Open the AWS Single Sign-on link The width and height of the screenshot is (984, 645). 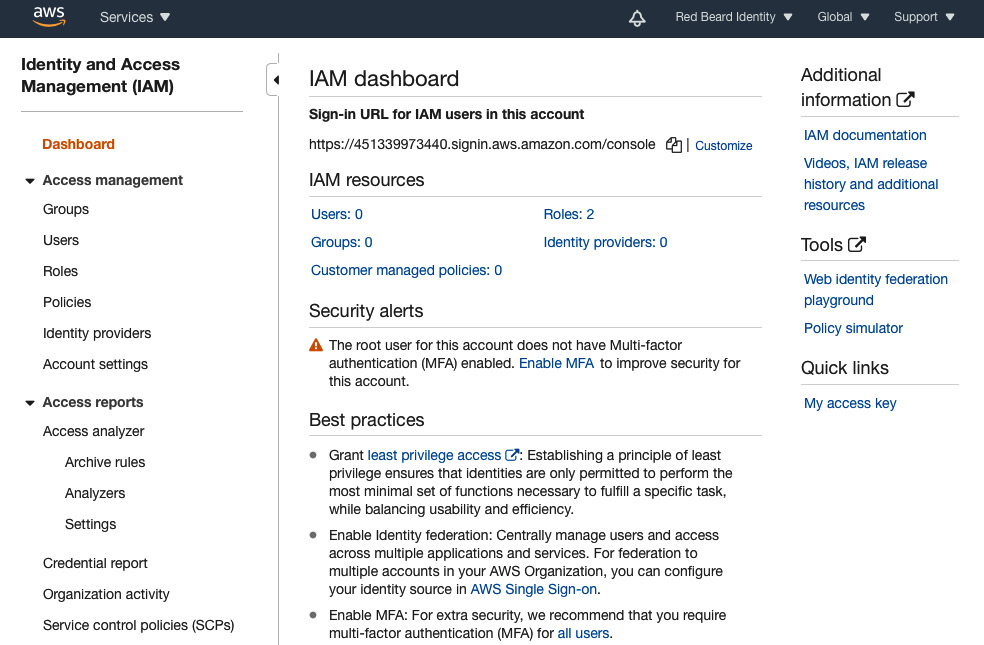(533, 590)
